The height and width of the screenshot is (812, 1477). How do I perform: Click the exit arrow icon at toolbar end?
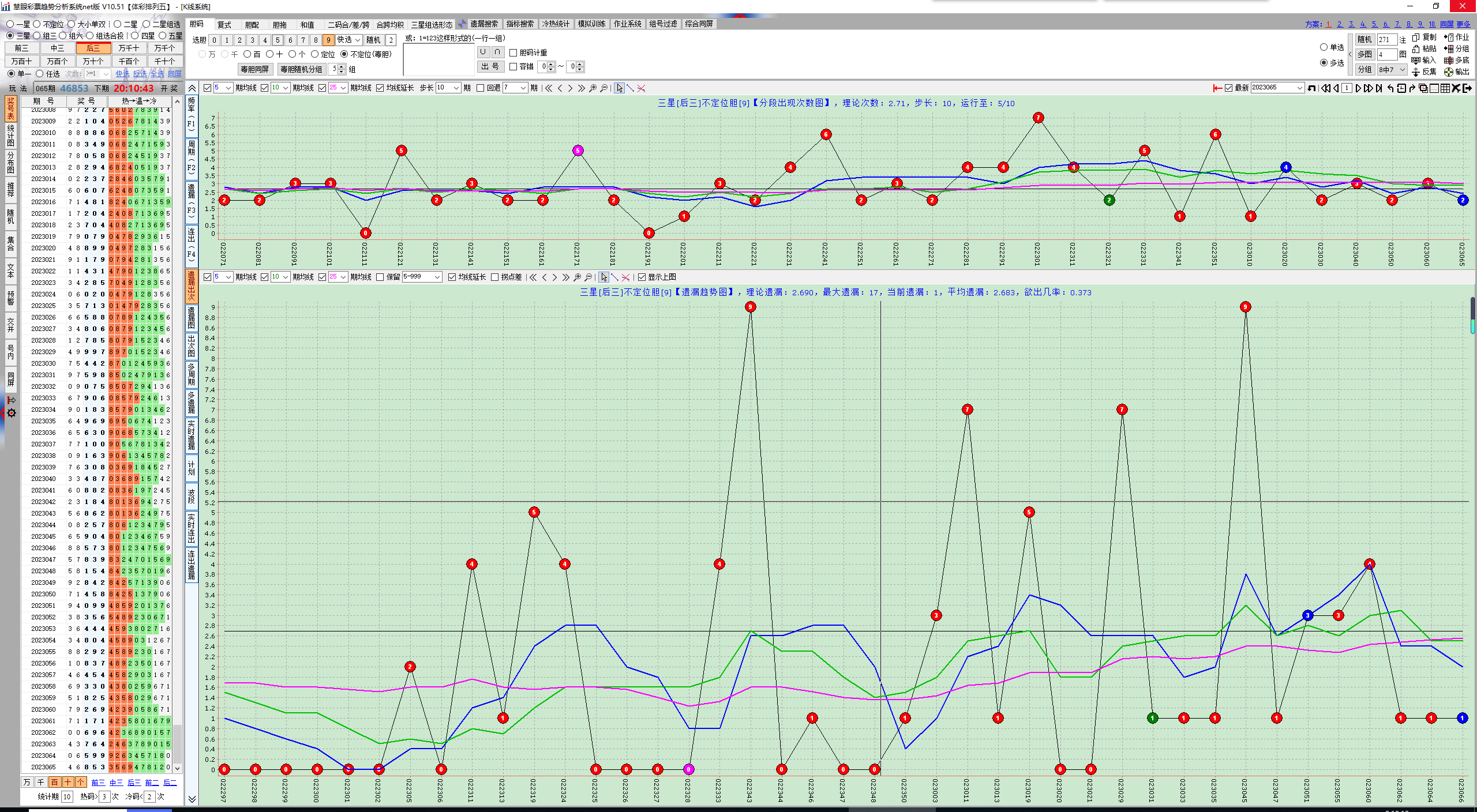[1467, 88]
